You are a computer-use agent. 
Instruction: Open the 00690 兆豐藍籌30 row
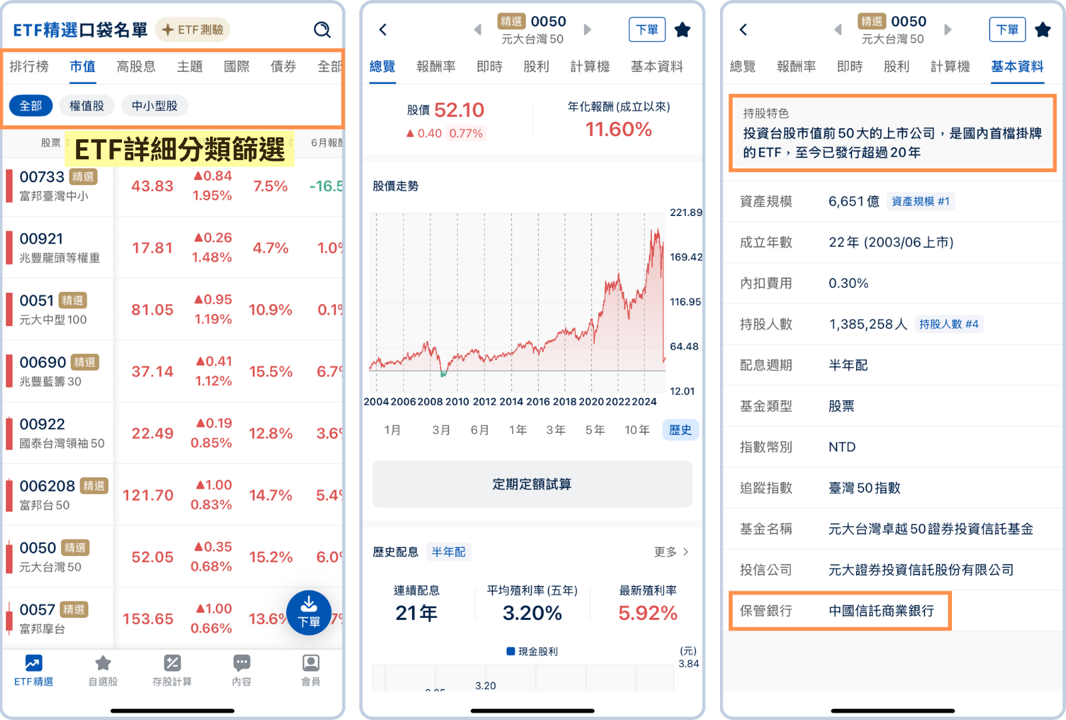click(173, 371)
